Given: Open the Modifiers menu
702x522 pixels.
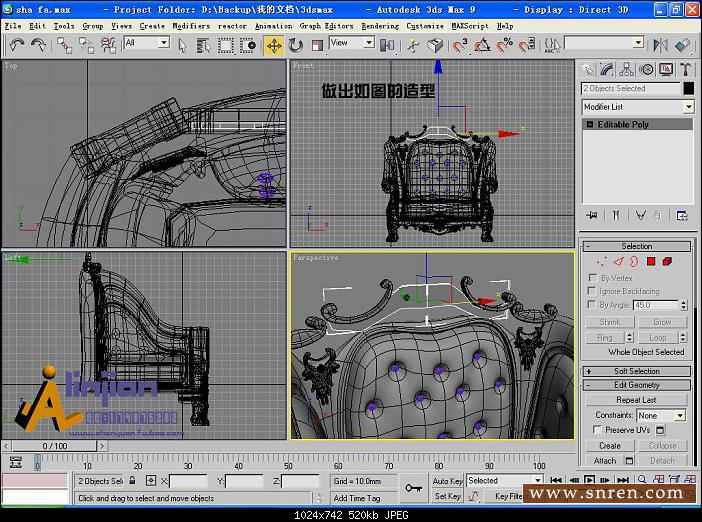Looking at the screenshot, I should coord(191,26).
